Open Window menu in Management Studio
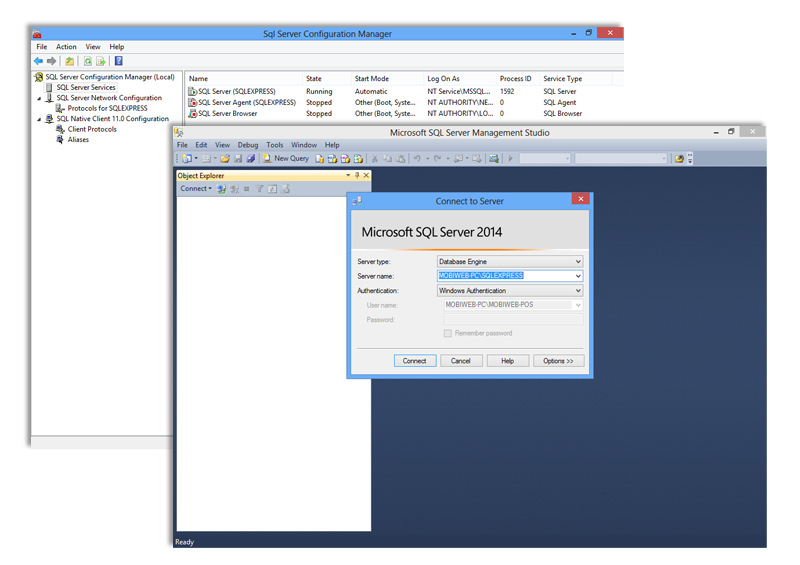 coord(304,145)
